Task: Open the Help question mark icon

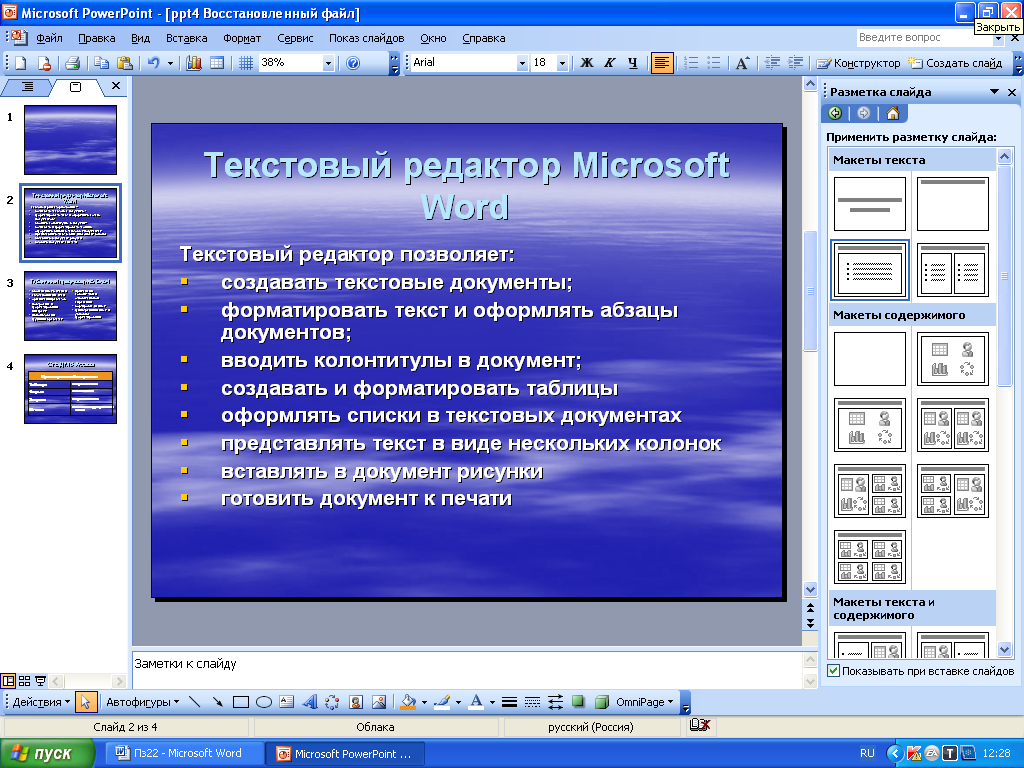Action: [x=353, y=63]
